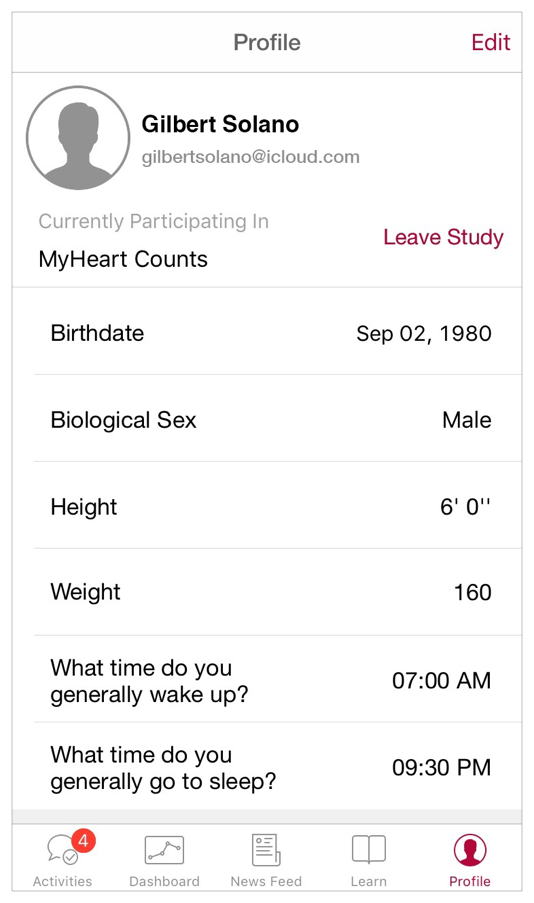
Task: Tap the profile avatar placeholder image
Action: point(78,138)
